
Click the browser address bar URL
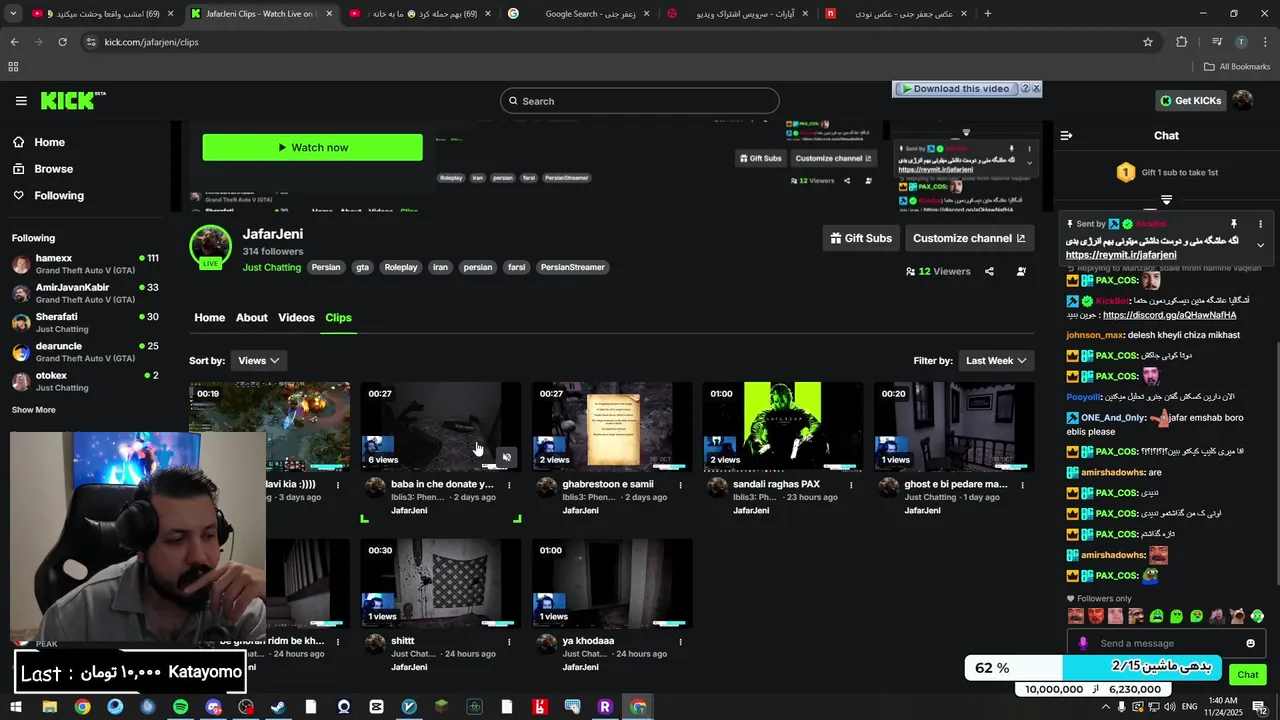(x=152, y=42)
